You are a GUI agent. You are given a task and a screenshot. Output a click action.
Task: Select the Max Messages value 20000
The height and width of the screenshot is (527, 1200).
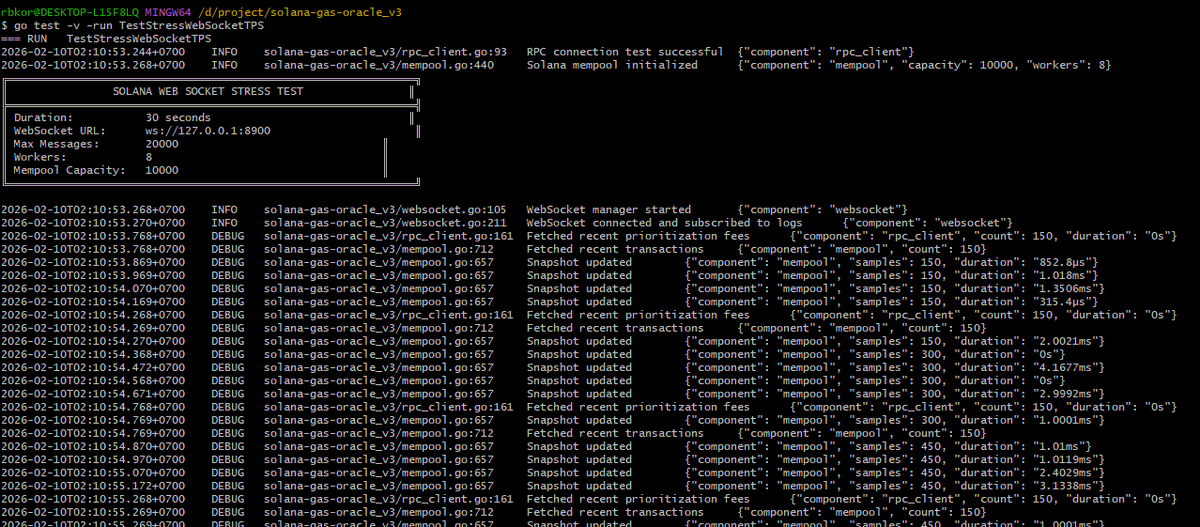pos(162,144)
